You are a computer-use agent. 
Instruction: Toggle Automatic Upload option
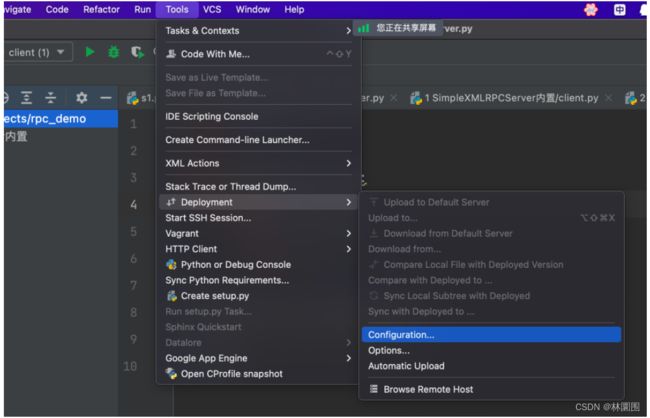491,366
